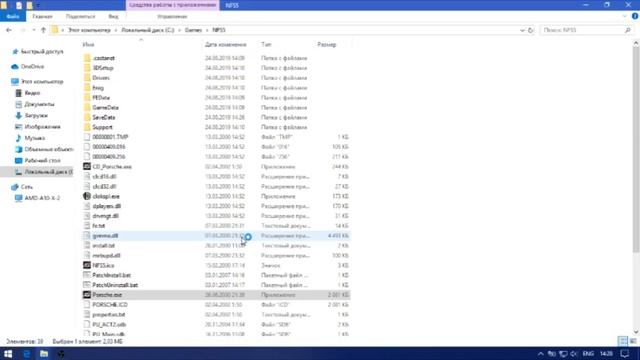Open Edge from the taskbar
The height and width of the screenshot is (360, 640).
[27, 353]
